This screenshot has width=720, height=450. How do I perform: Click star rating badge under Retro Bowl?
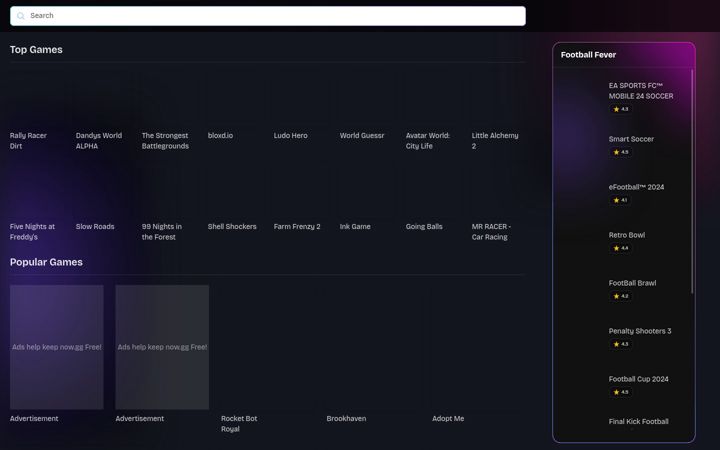[x=620, y=248]
